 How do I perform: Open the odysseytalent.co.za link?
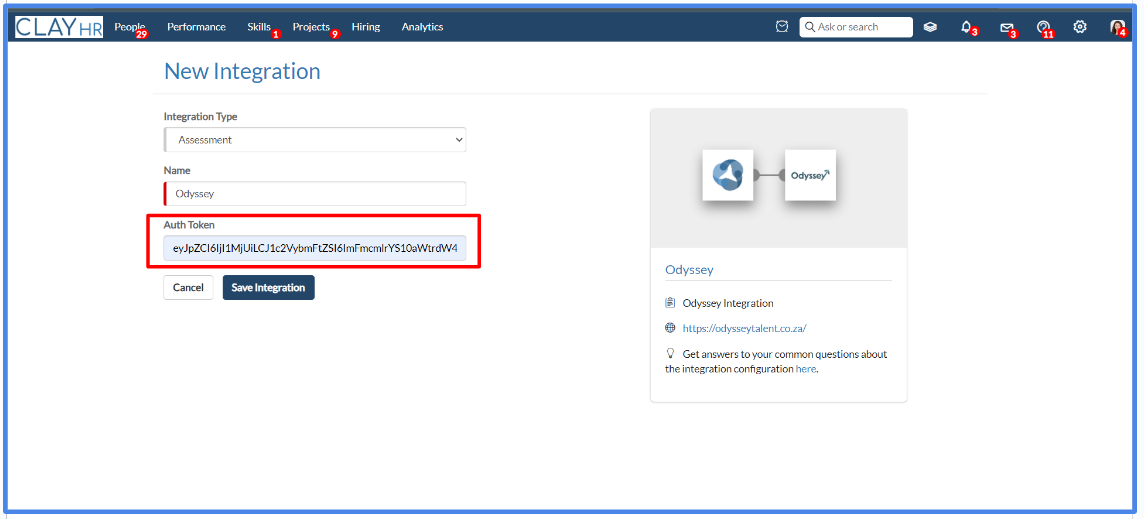pos(744,328)
